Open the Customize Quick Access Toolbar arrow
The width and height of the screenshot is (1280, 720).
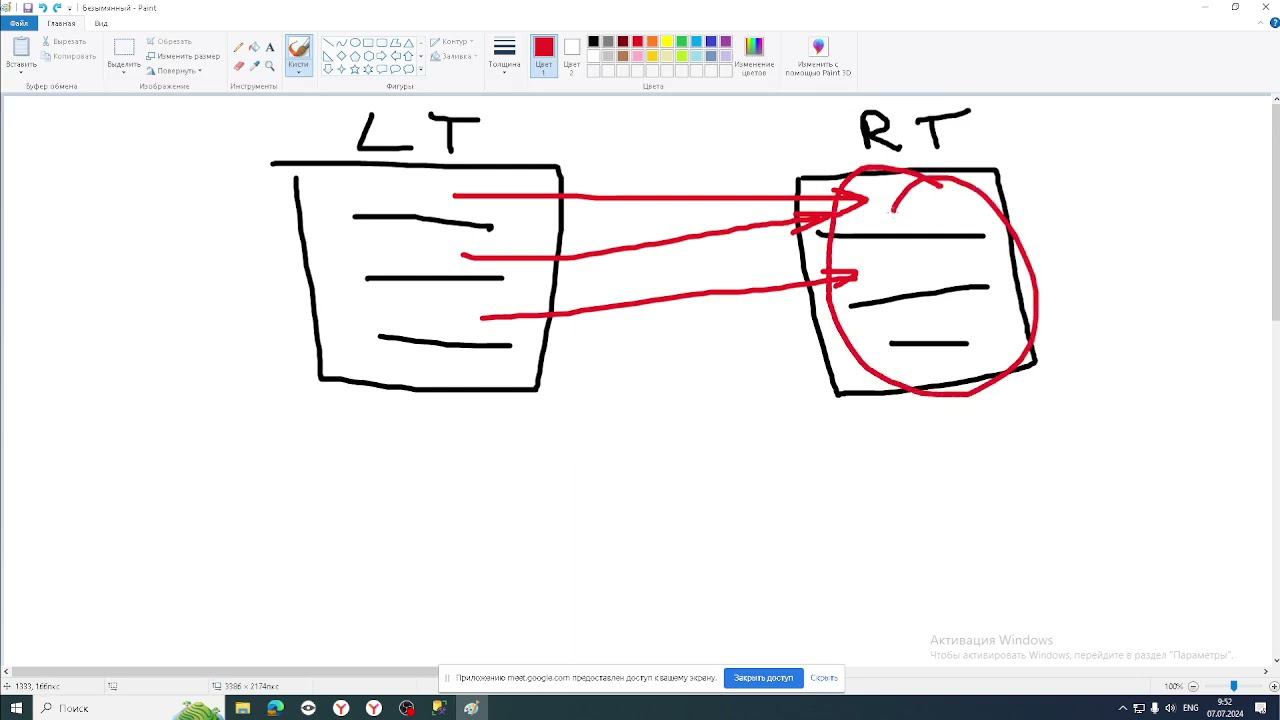70,8
